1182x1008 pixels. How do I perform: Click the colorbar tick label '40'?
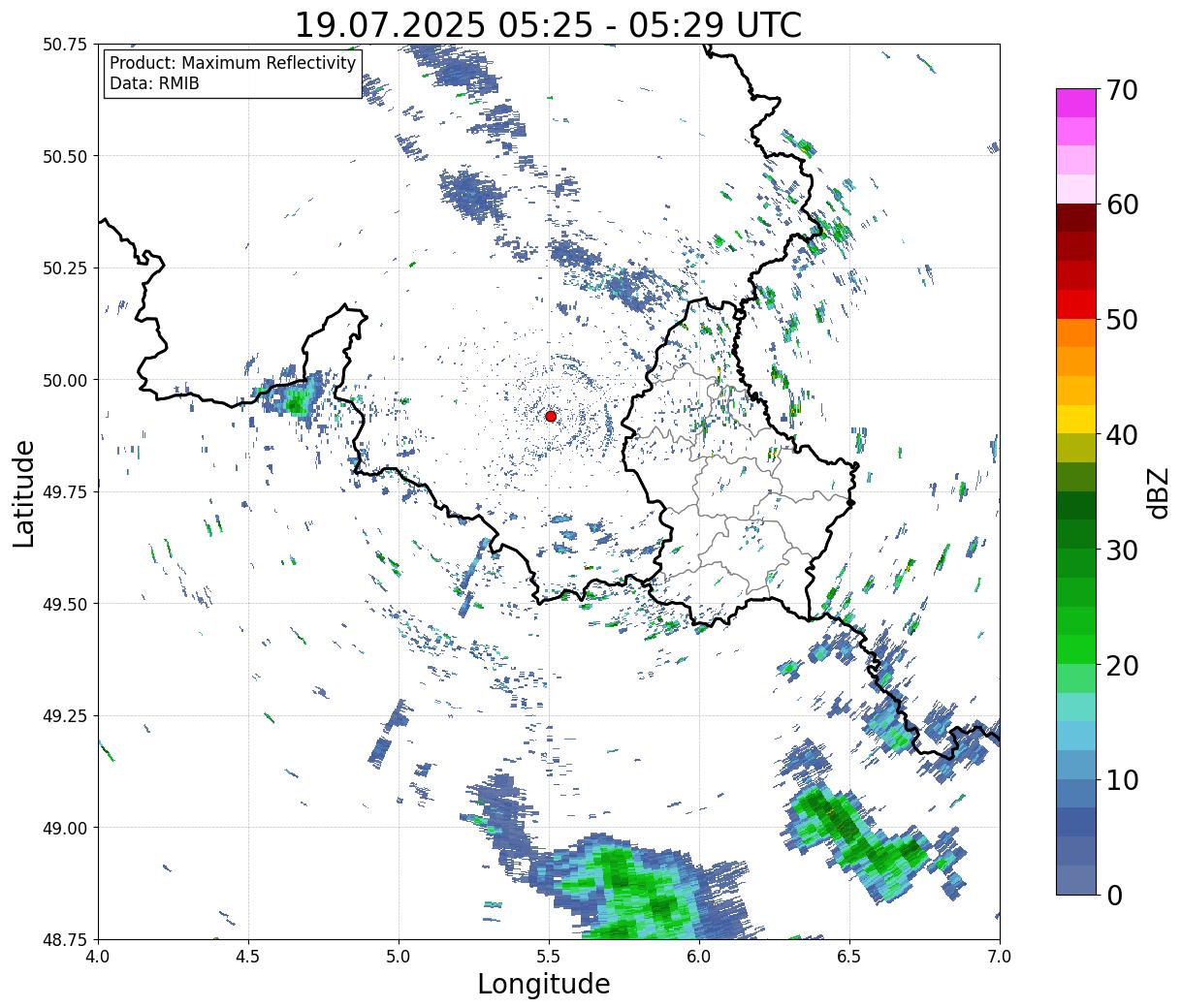[1121, 434]
